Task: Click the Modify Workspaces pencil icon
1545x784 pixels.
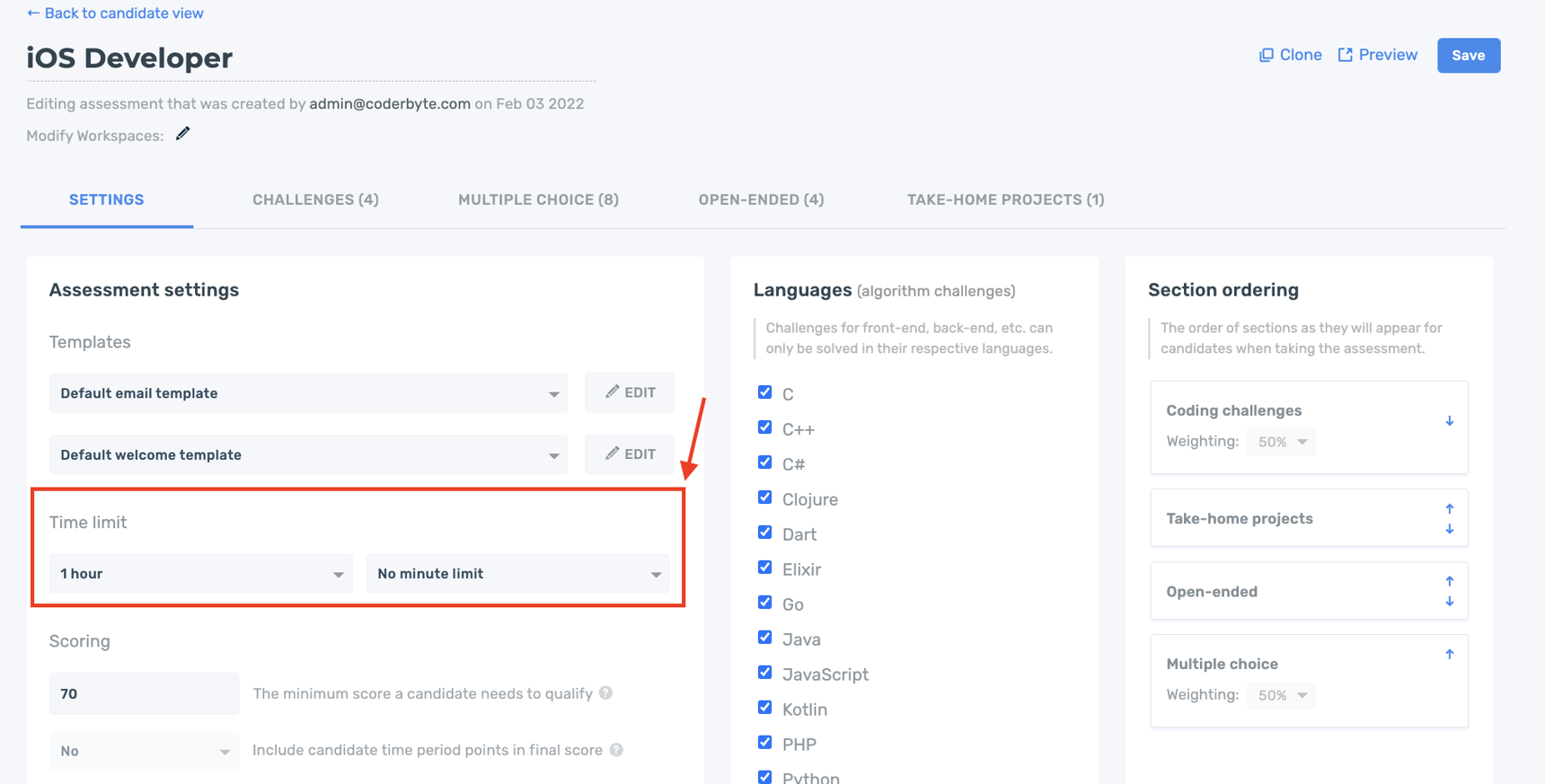Action: 183,134
